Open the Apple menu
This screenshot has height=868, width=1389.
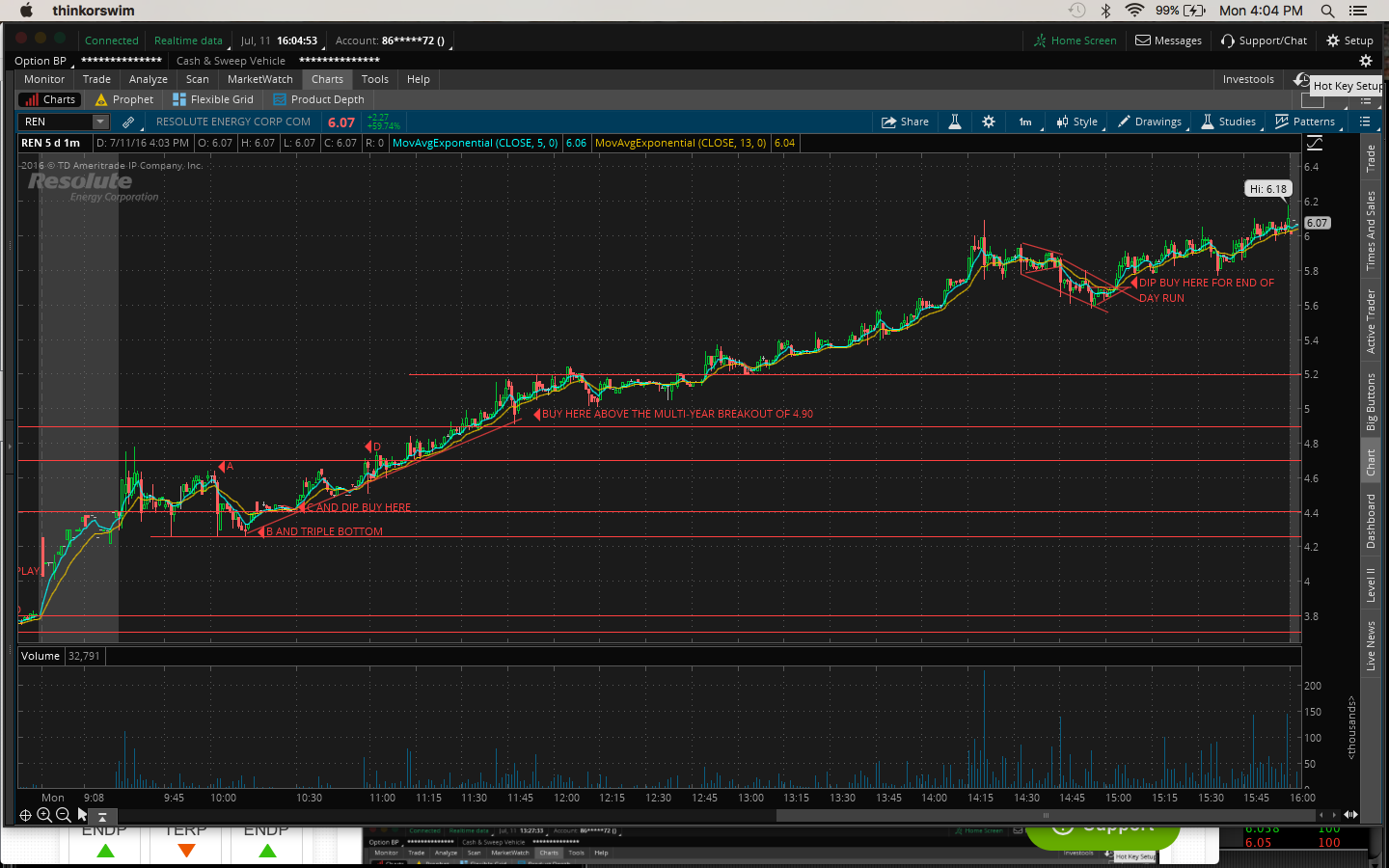(26, 11)
